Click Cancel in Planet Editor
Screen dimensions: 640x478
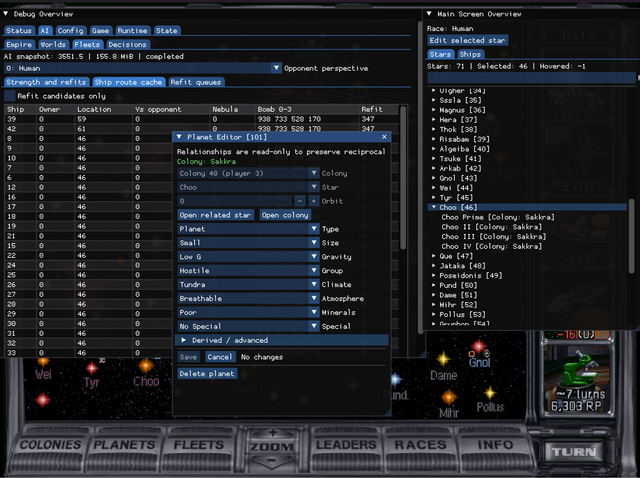point(220,357)
